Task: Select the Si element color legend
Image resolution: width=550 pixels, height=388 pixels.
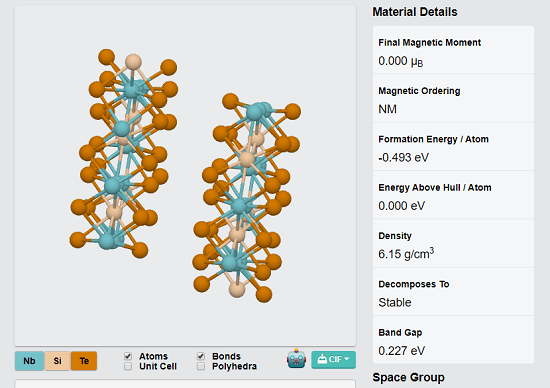Action: (58, 361)
